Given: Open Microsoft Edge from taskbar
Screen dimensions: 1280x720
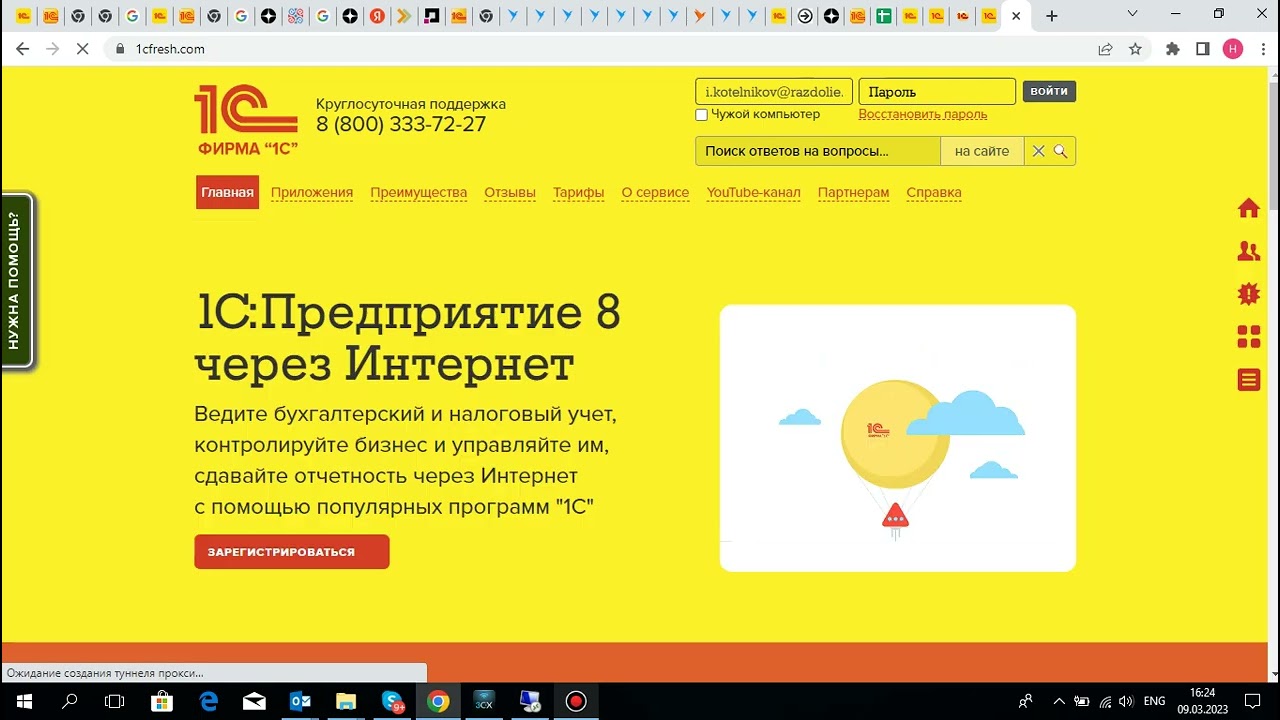Looking at the screenshot, I should coord(208,701).
